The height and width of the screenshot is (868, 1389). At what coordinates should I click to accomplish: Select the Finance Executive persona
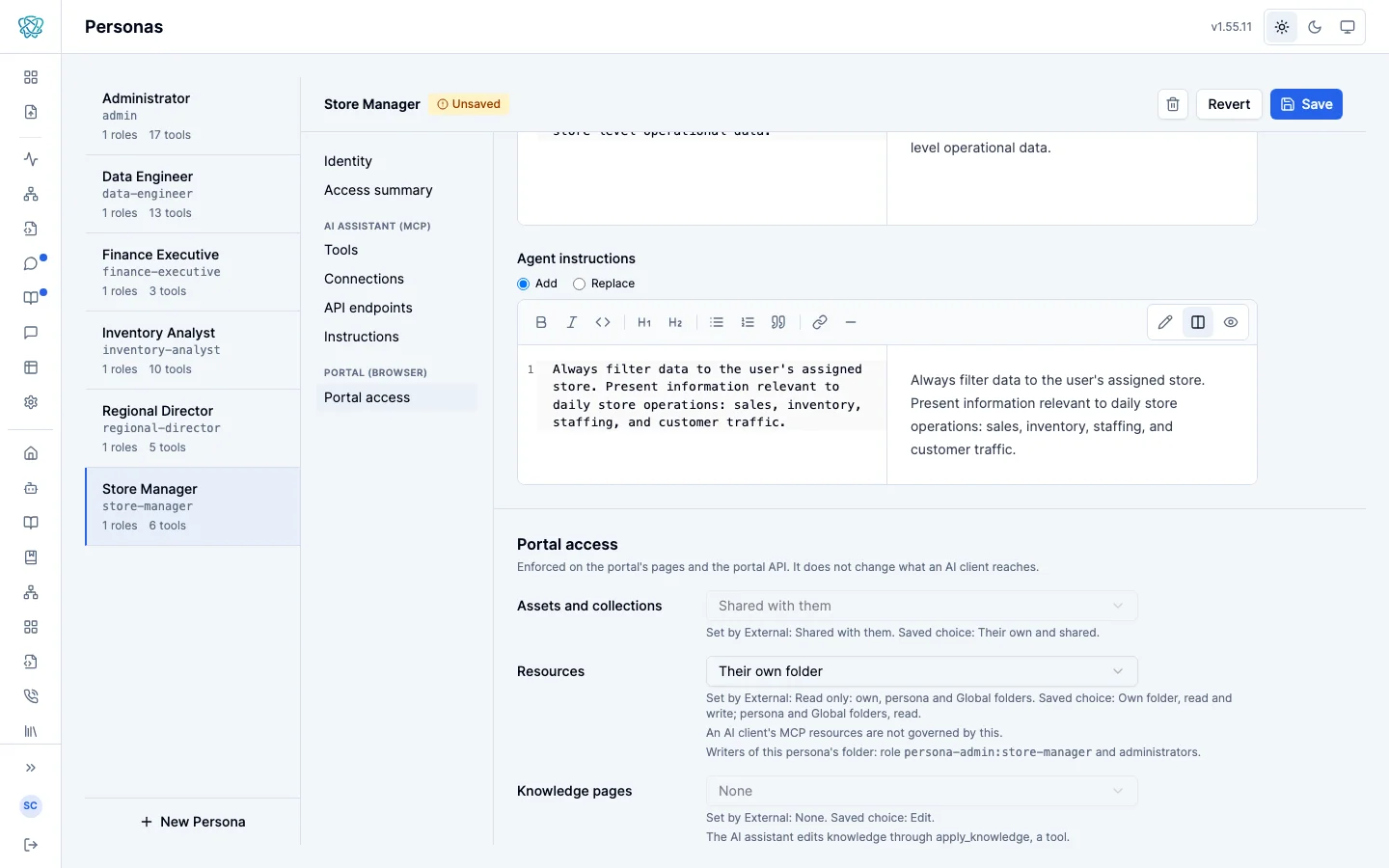193,272
